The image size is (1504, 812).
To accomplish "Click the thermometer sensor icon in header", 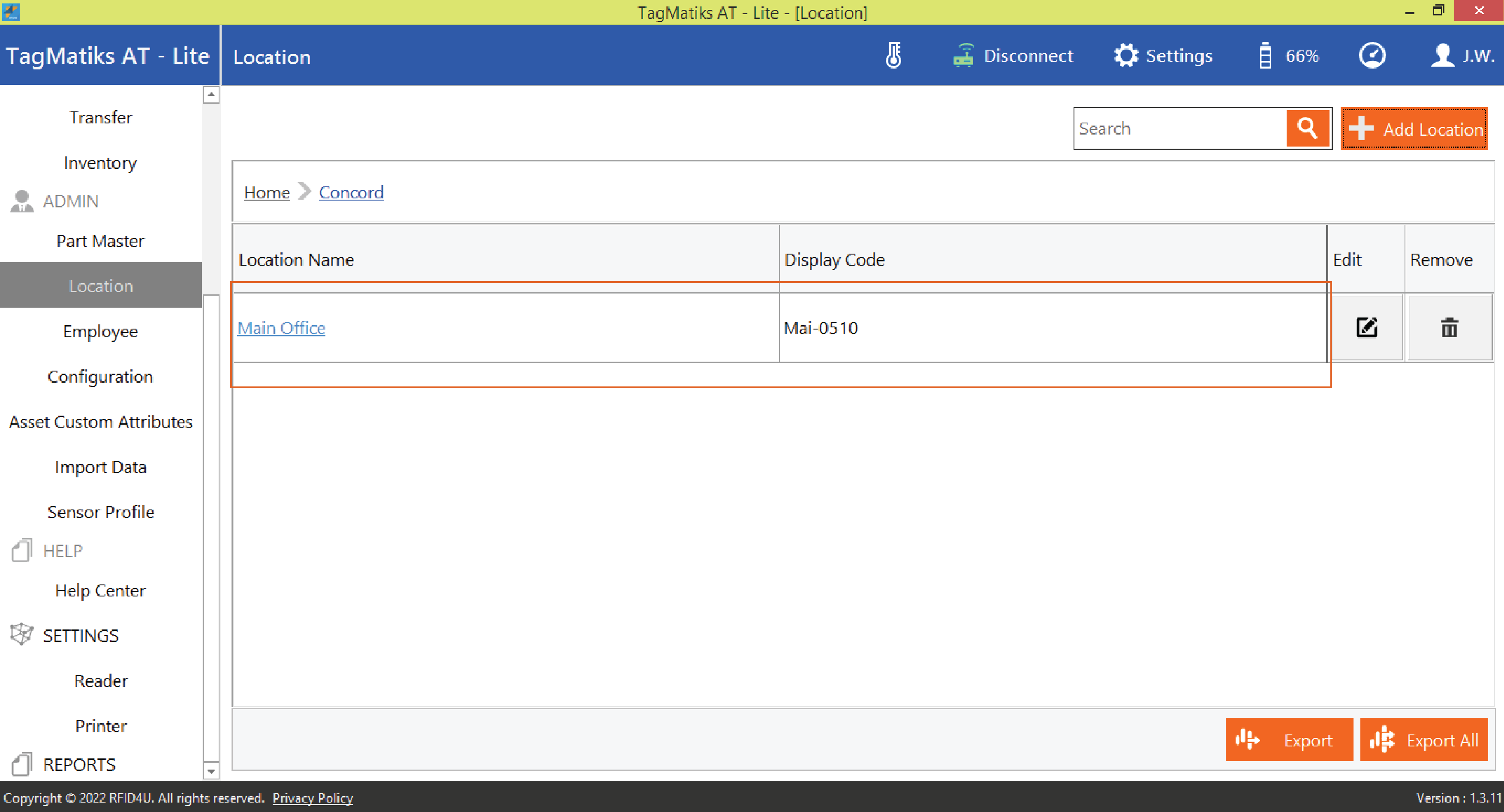I will [893, 56].
